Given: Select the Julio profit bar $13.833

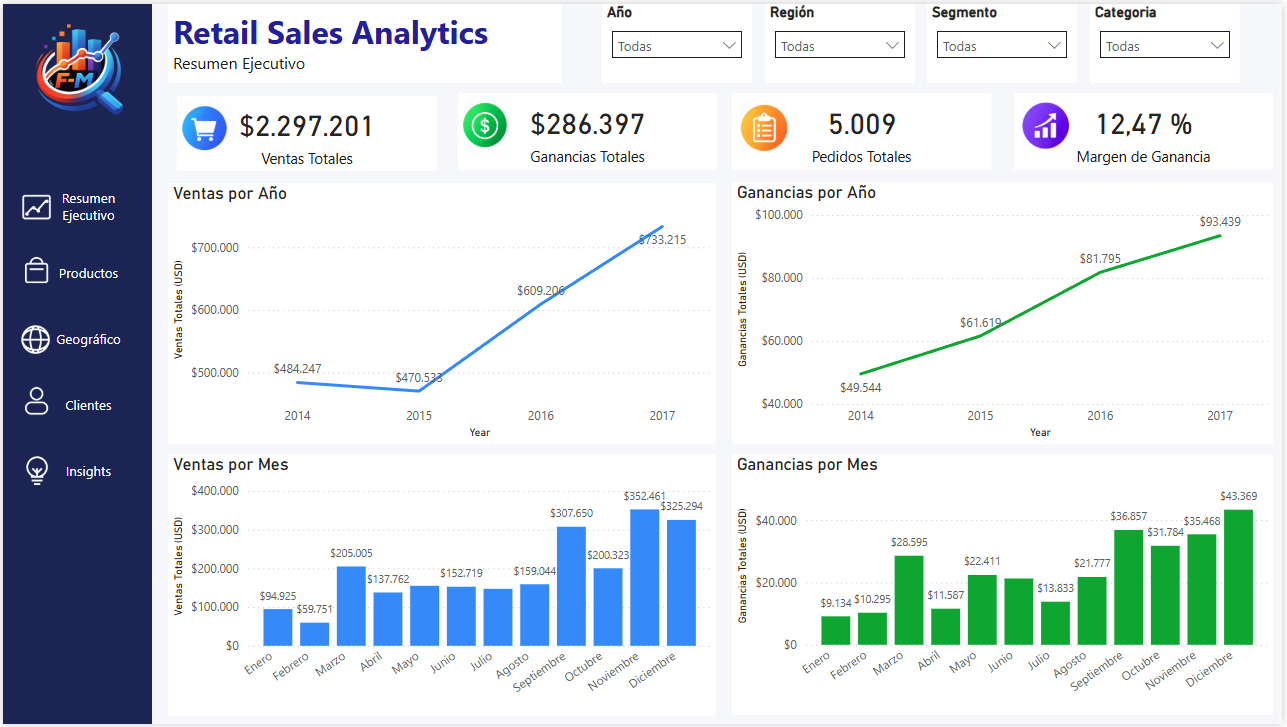Looking at the screenshot, I should click(1055, 623).
